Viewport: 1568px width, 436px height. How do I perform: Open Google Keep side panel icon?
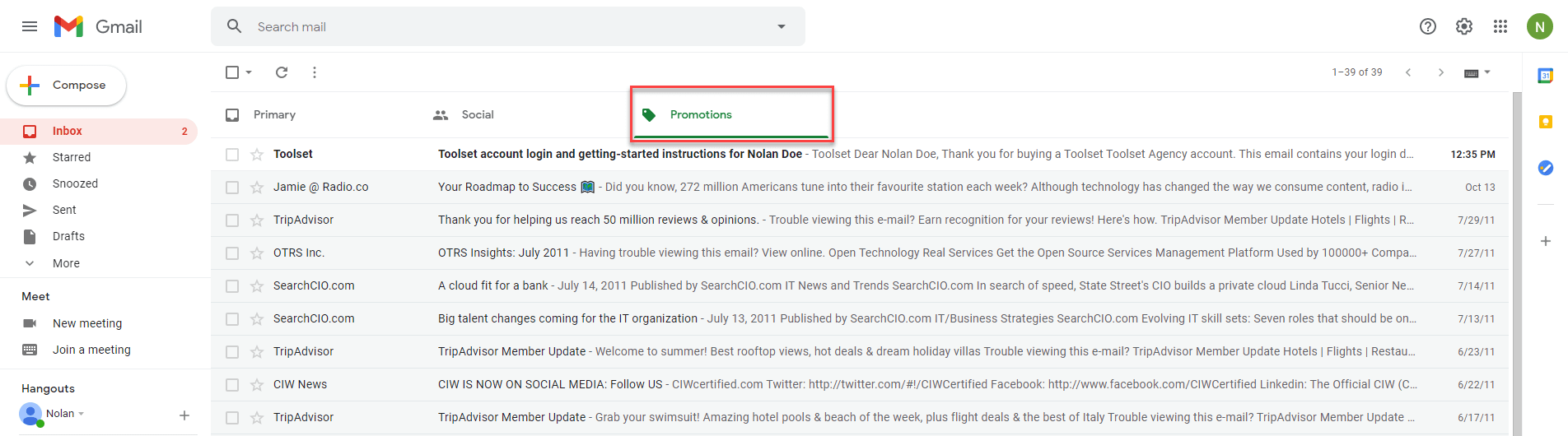1546,122
